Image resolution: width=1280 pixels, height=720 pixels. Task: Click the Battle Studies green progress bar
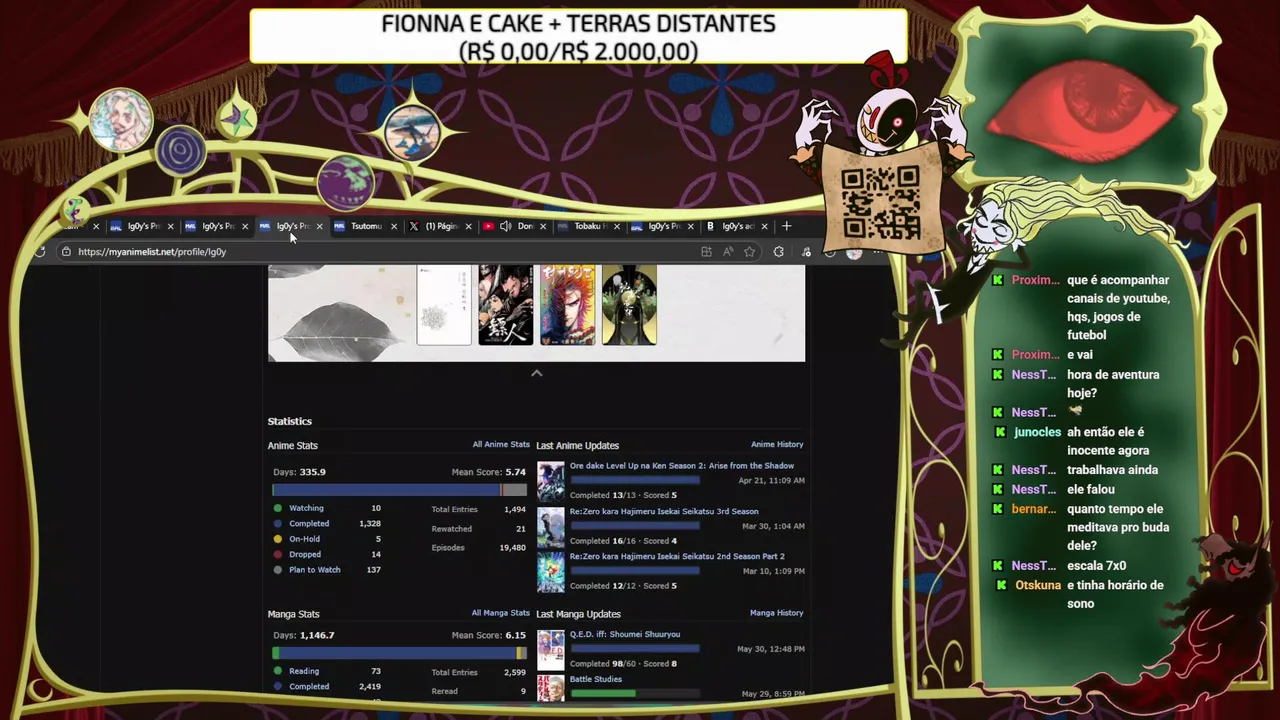[x=603, y=693]
